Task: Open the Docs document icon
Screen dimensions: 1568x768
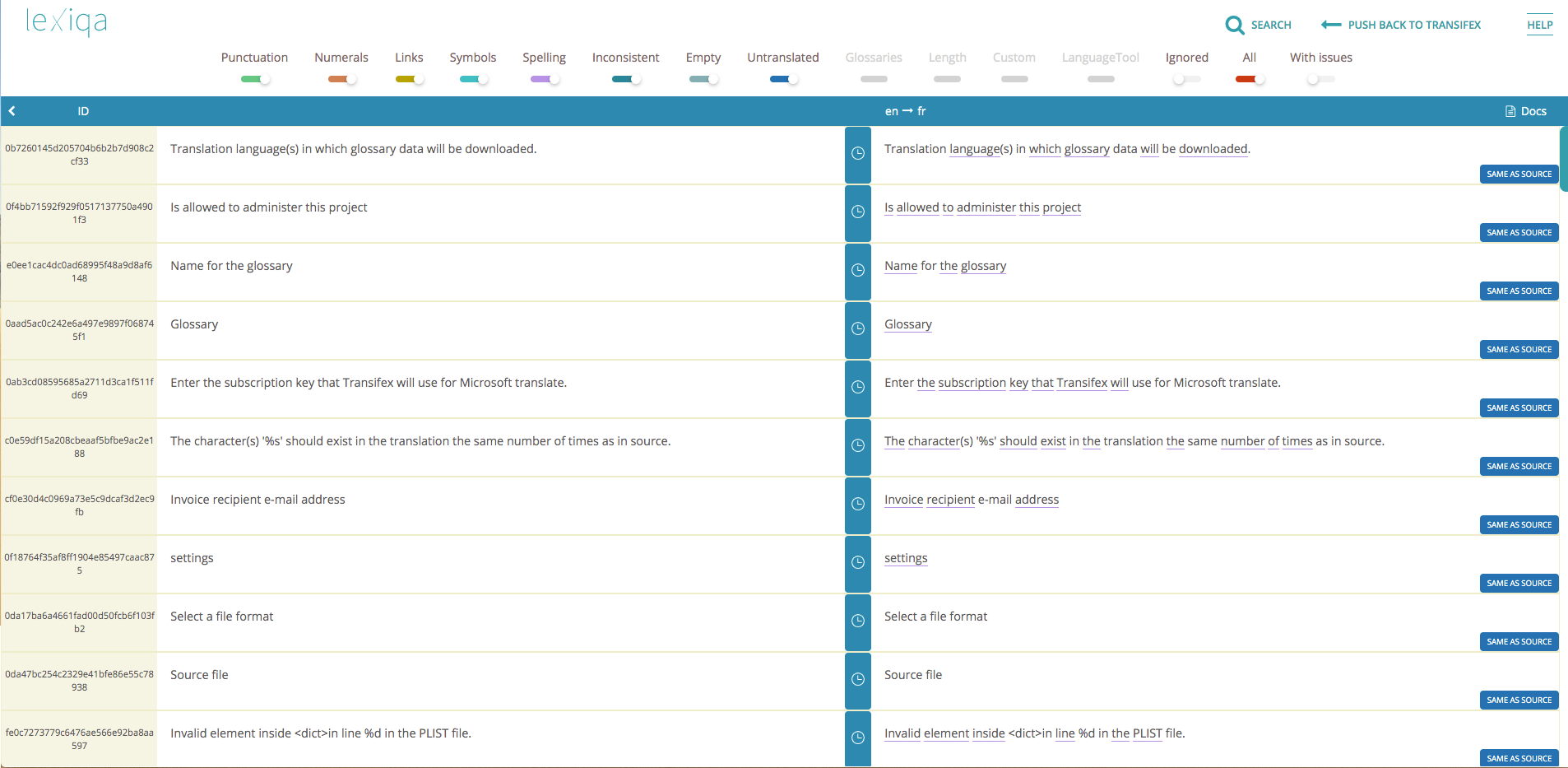Action: [1510, 111]
